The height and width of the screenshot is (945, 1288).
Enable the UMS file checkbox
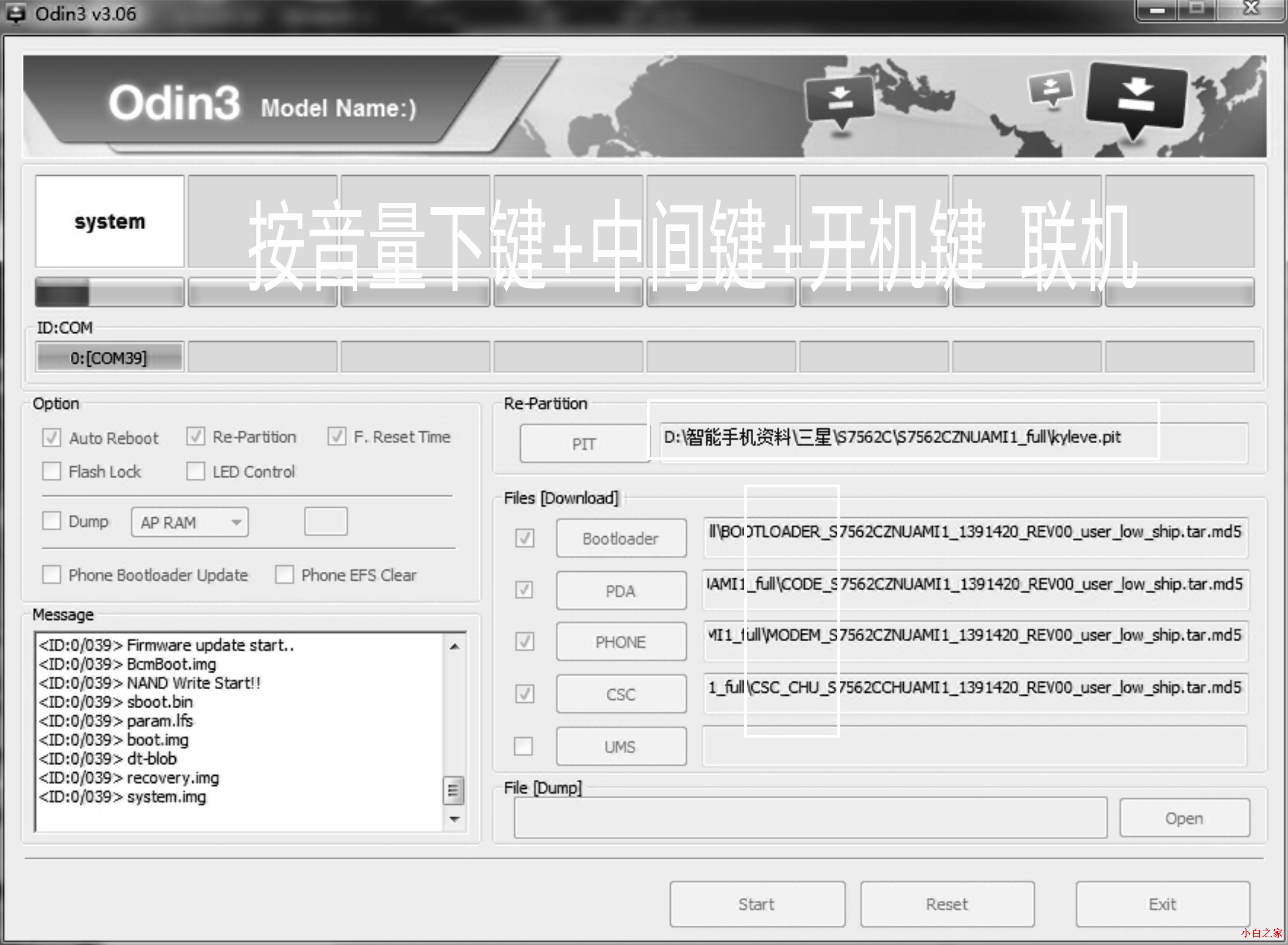click(523, 746)
